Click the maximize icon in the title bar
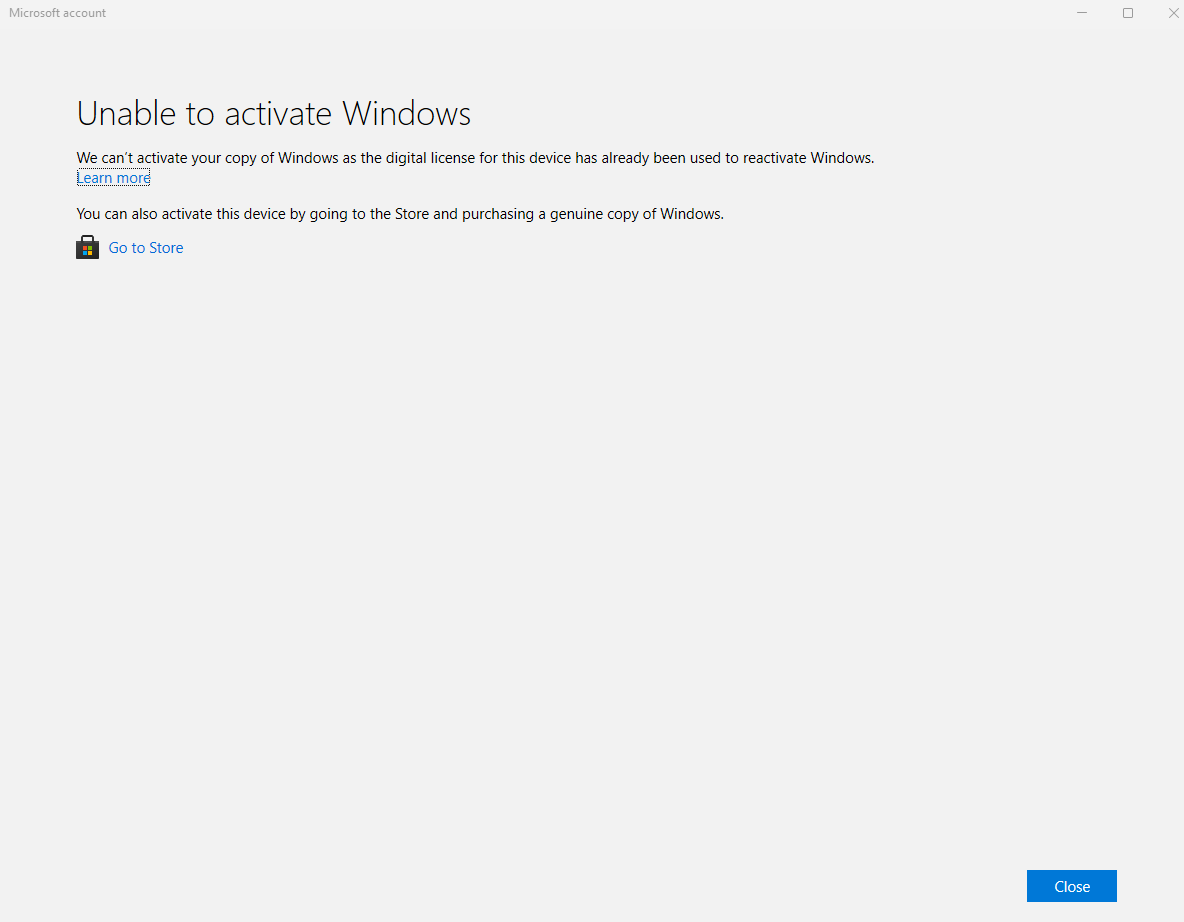This screenshot has width=1184, height=922. click(1128, 13)
